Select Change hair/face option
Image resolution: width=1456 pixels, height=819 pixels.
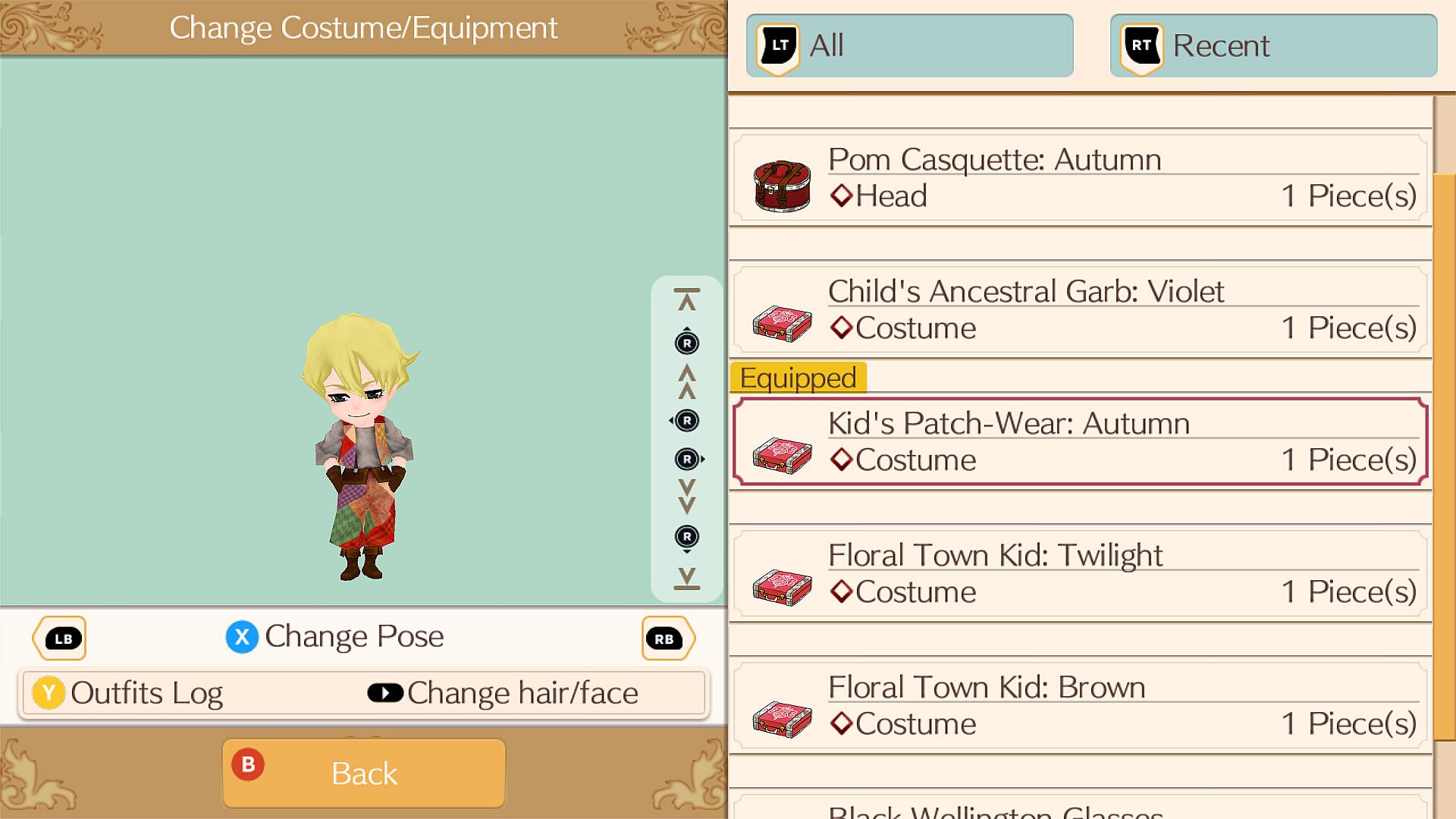click(503, 693)
